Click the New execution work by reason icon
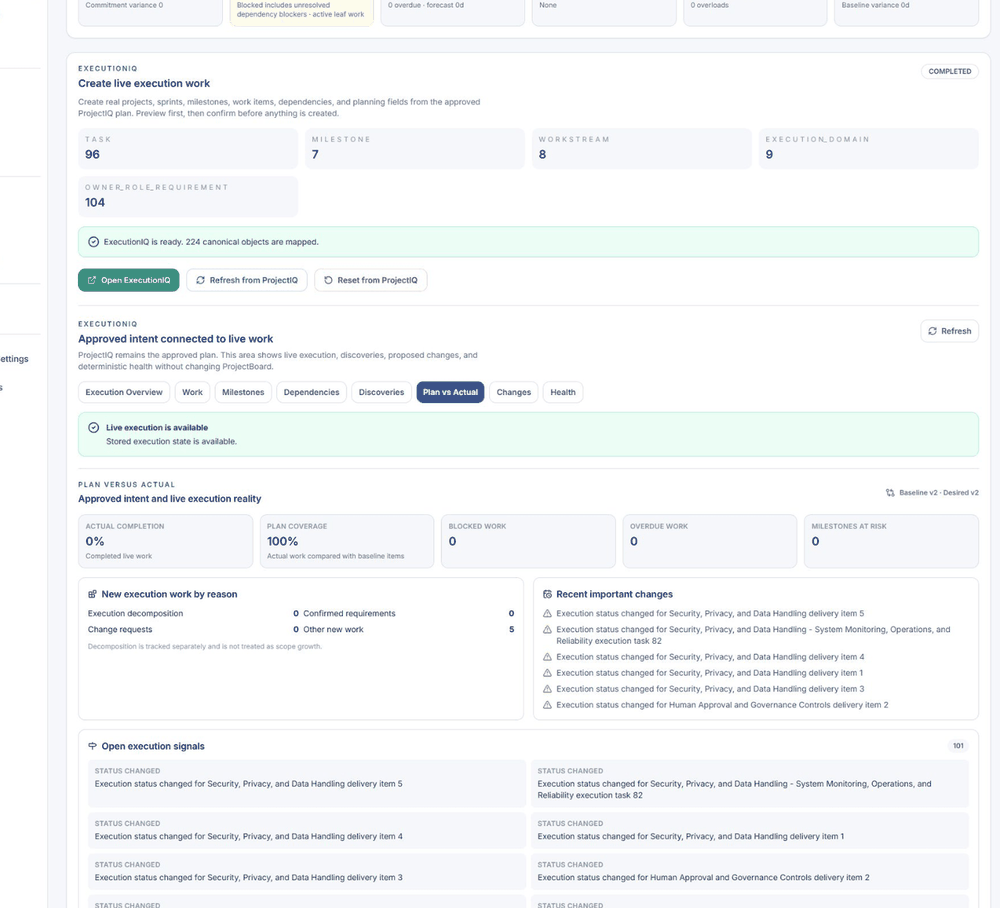Image resolution: width=1000 pixels, height=908 pixels. pyautogui.click(x=92, y=594)
